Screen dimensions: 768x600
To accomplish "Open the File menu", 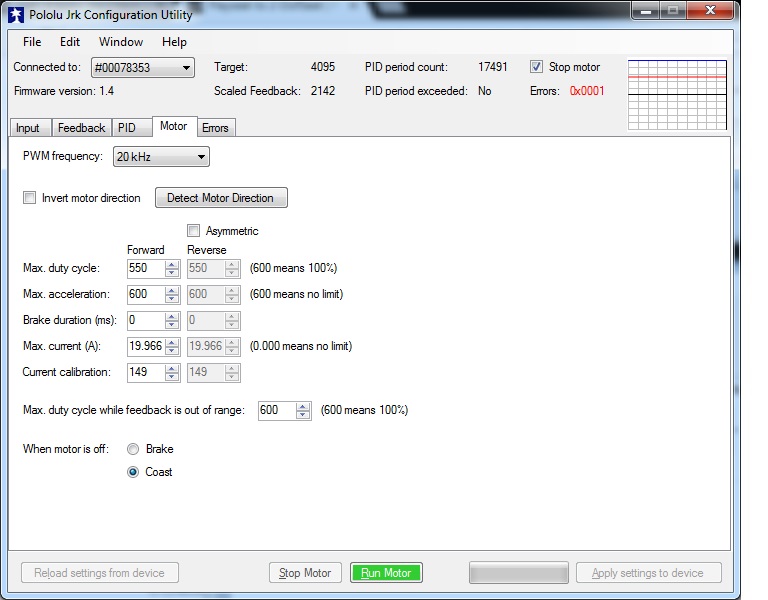I will [x=32, y=42].
